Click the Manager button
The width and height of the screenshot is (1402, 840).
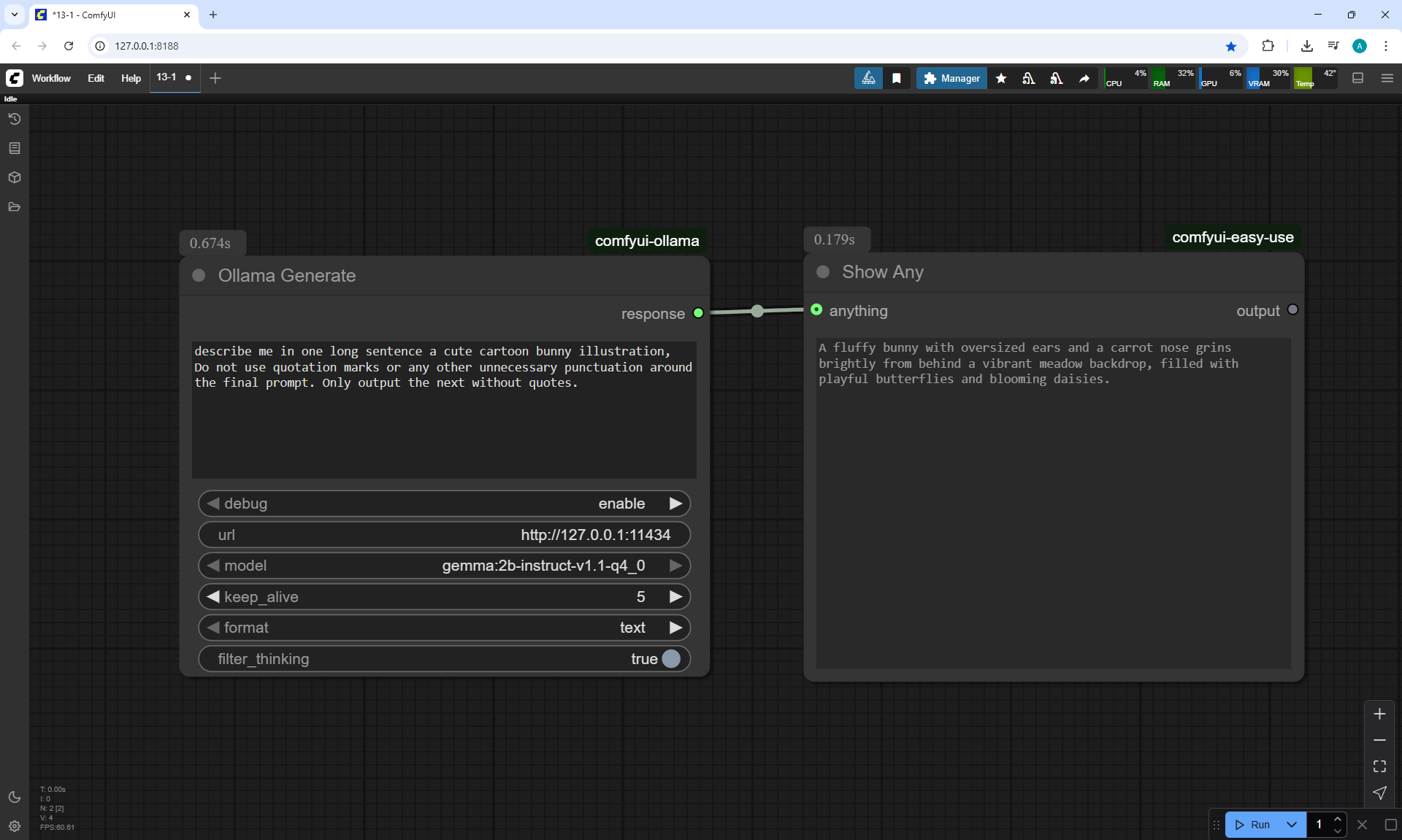[x=951, y=78]
